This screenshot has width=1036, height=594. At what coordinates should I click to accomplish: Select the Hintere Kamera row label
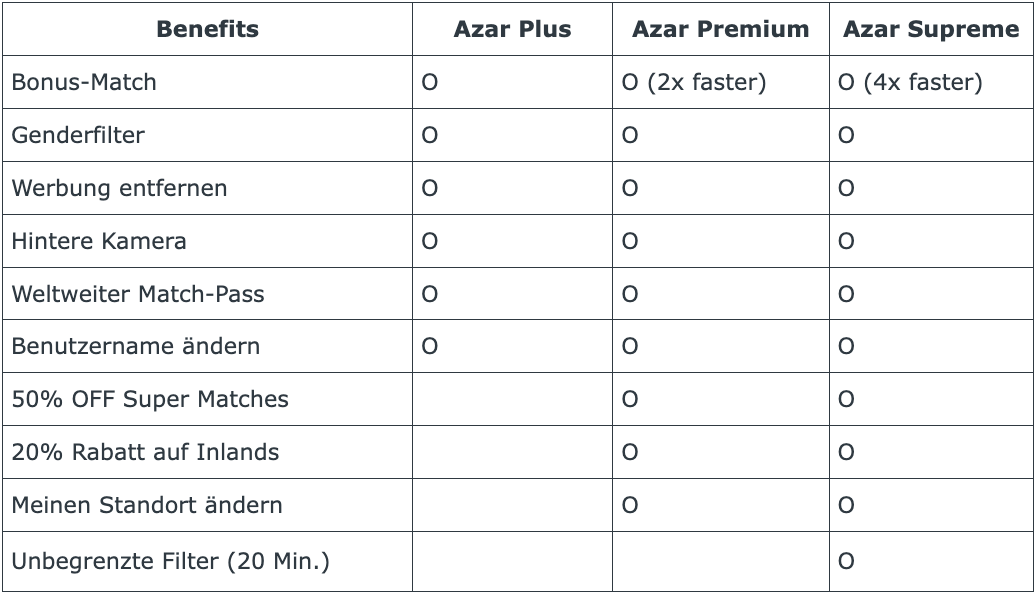point(99,241)
